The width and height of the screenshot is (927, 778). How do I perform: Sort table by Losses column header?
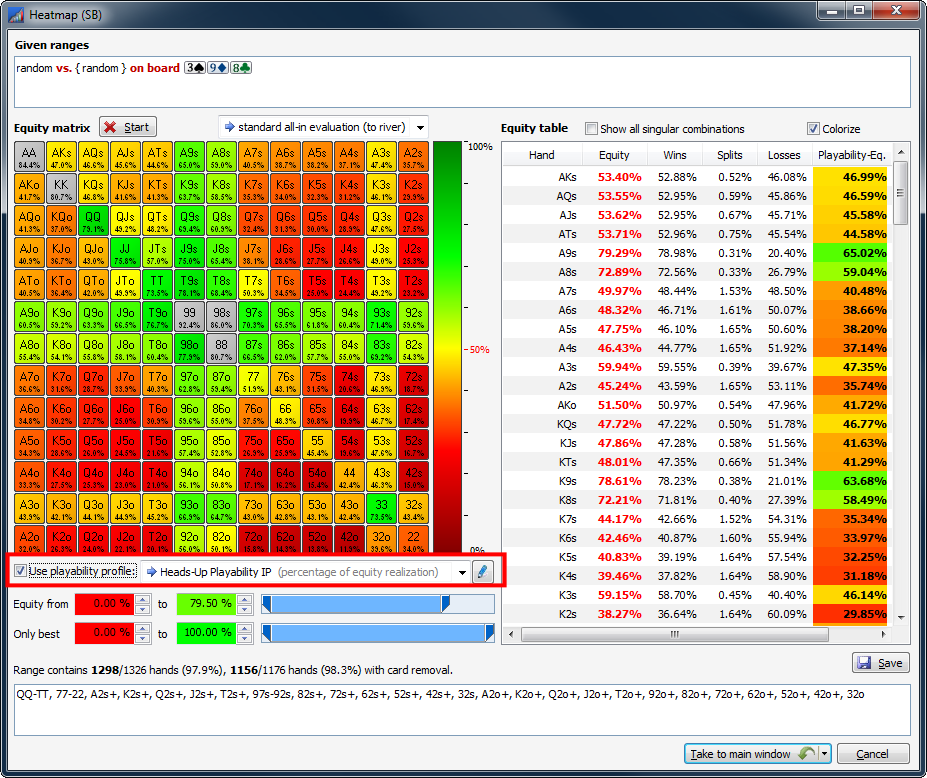tap(784, 155)
